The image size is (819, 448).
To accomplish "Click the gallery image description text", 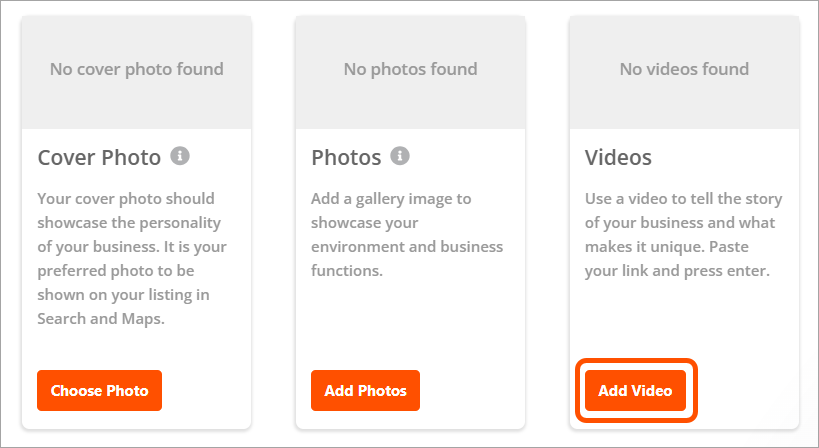I will tap(407, 234).
